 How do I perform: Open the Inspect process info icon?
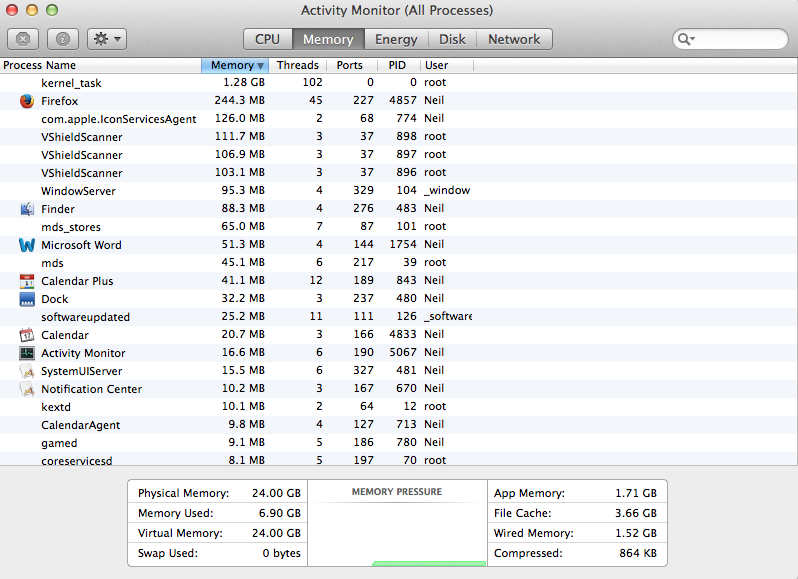click(x=63, y=39)
